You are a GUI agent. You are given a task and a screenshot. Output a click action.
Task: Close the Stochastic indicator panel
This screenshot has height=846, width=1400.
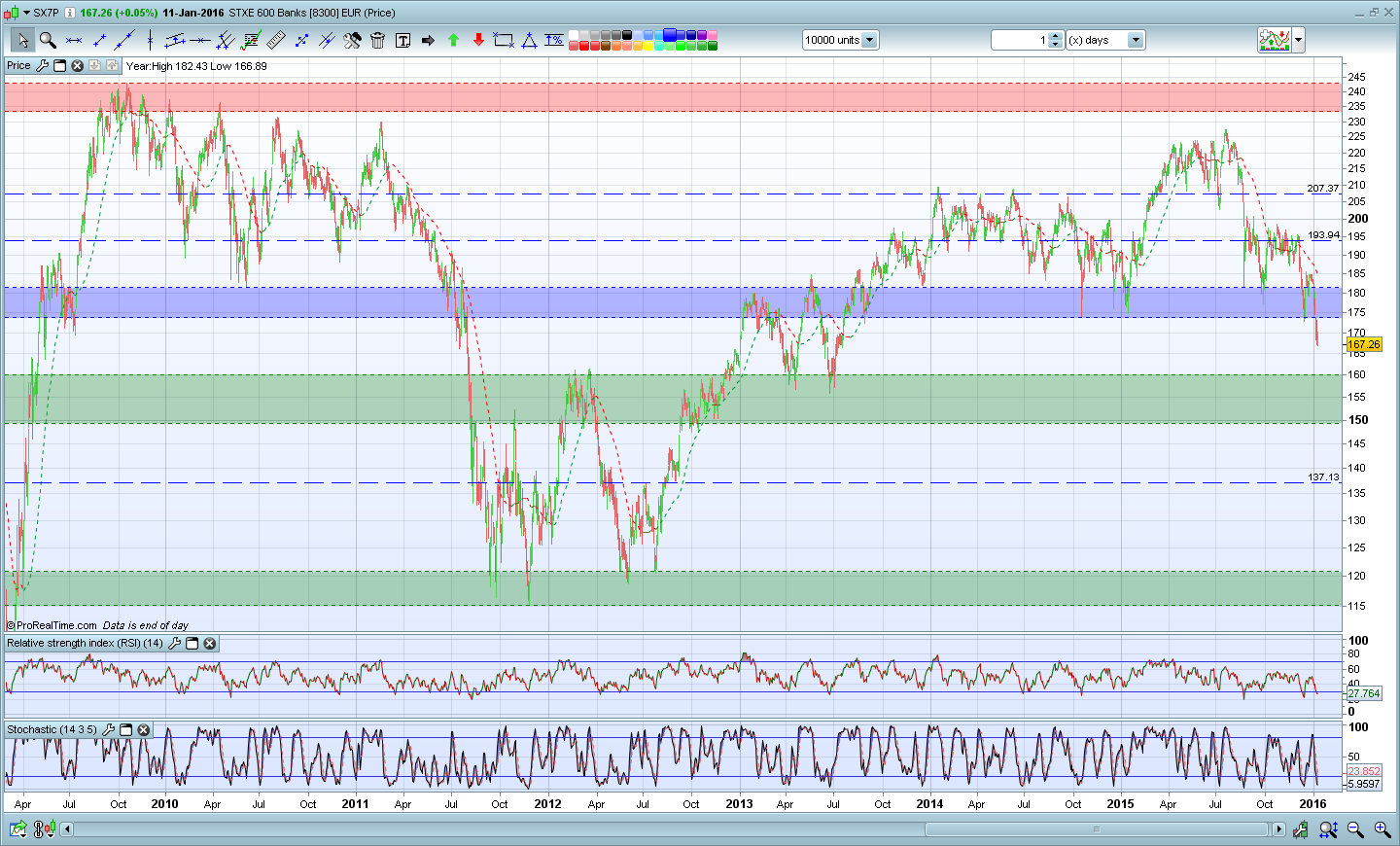point(144,729)
